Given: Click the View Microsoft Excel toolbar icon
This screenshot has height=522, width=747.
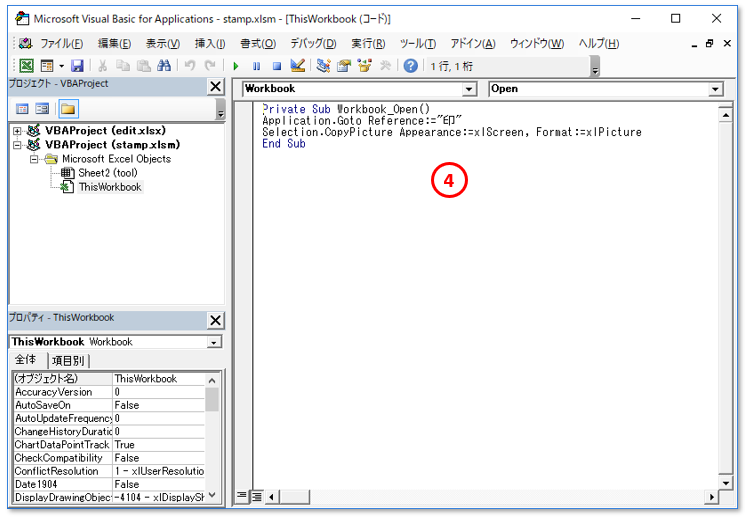Looking at the screenshot, I should (x=27, y=65).
